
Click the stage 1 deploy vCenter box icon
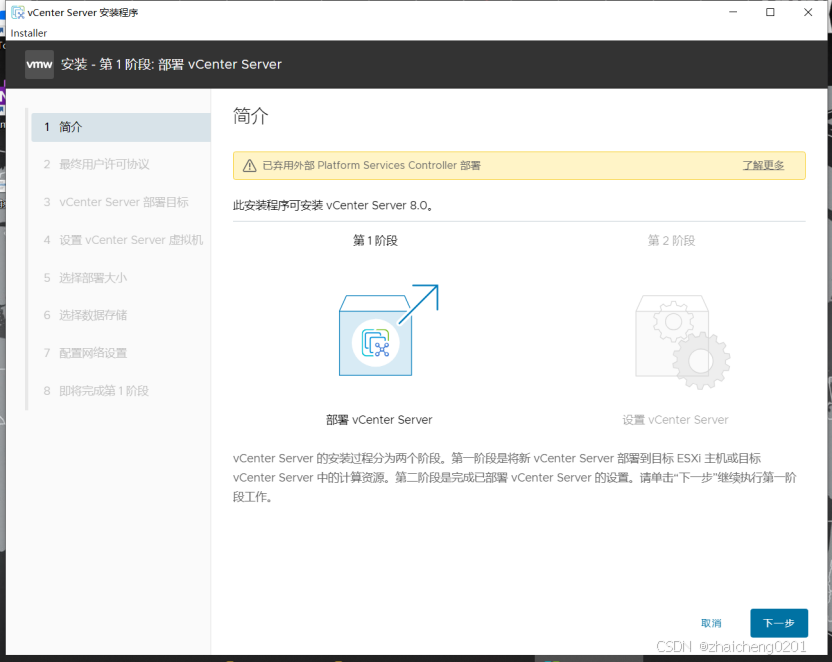(x=388, y=330)
